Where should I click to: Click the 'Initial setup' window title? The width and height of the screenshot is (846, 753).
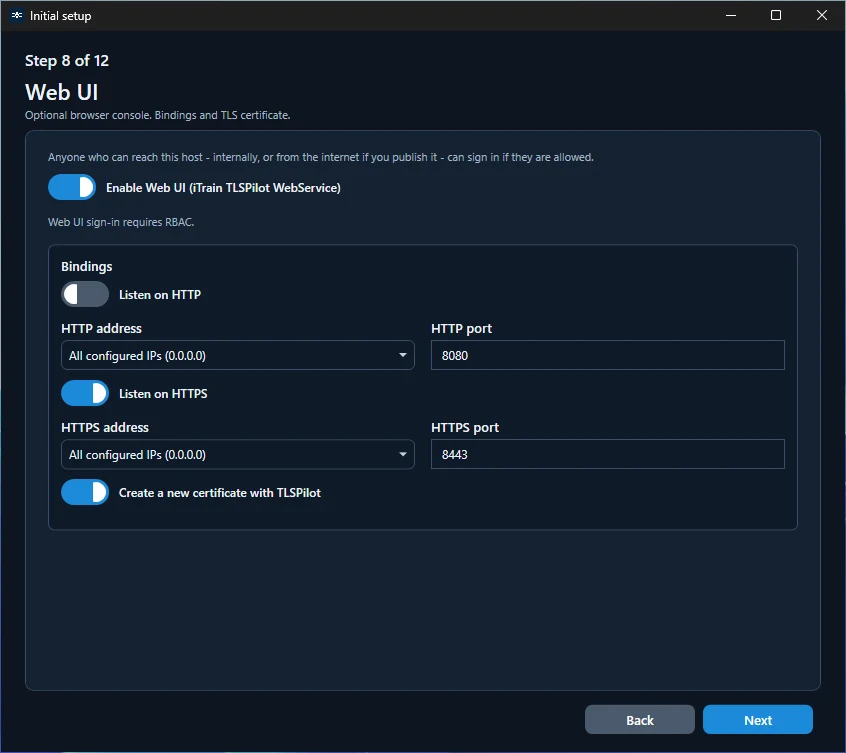click(60, 16)
